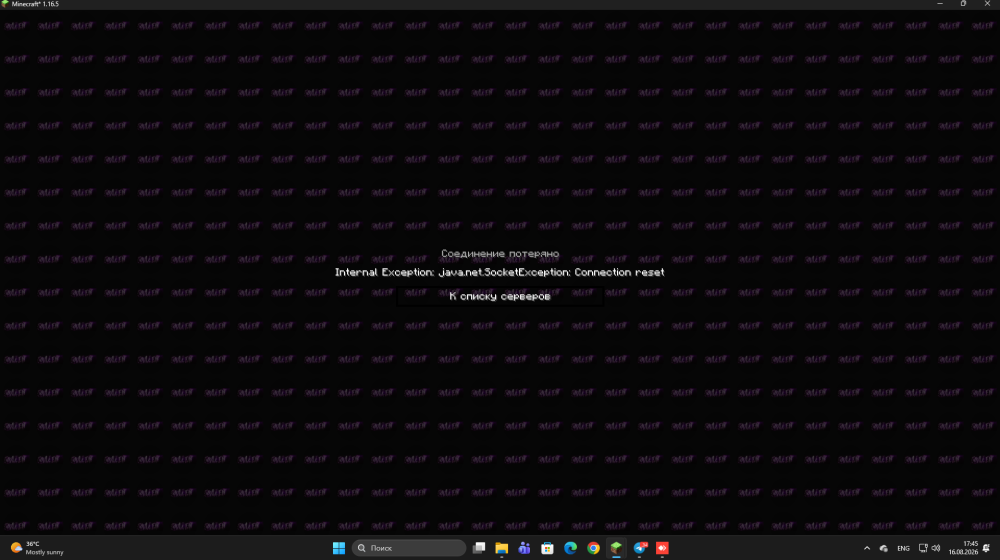This screenshot has height=560, width=1000.
Task: Select the Minecraft taskbar icon
Action: [616, 548]
